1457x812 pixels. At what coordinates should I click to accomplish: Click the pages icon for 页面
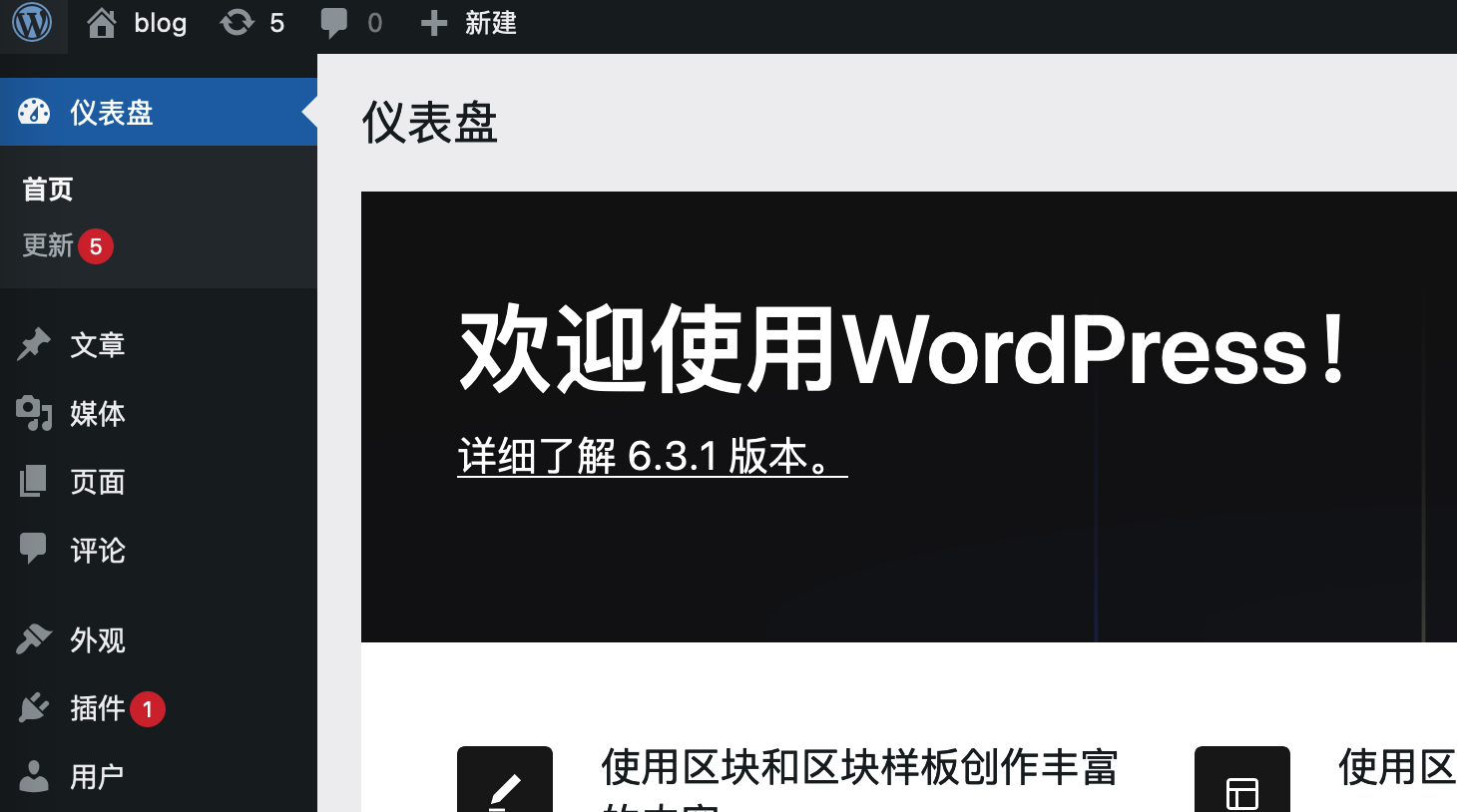click(33, 481)
